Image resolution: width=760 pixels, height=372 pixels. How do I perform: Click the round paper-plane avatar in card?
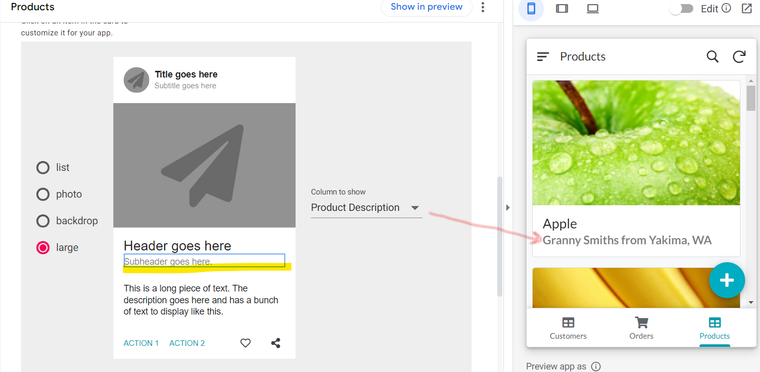[x=136, y=80]
